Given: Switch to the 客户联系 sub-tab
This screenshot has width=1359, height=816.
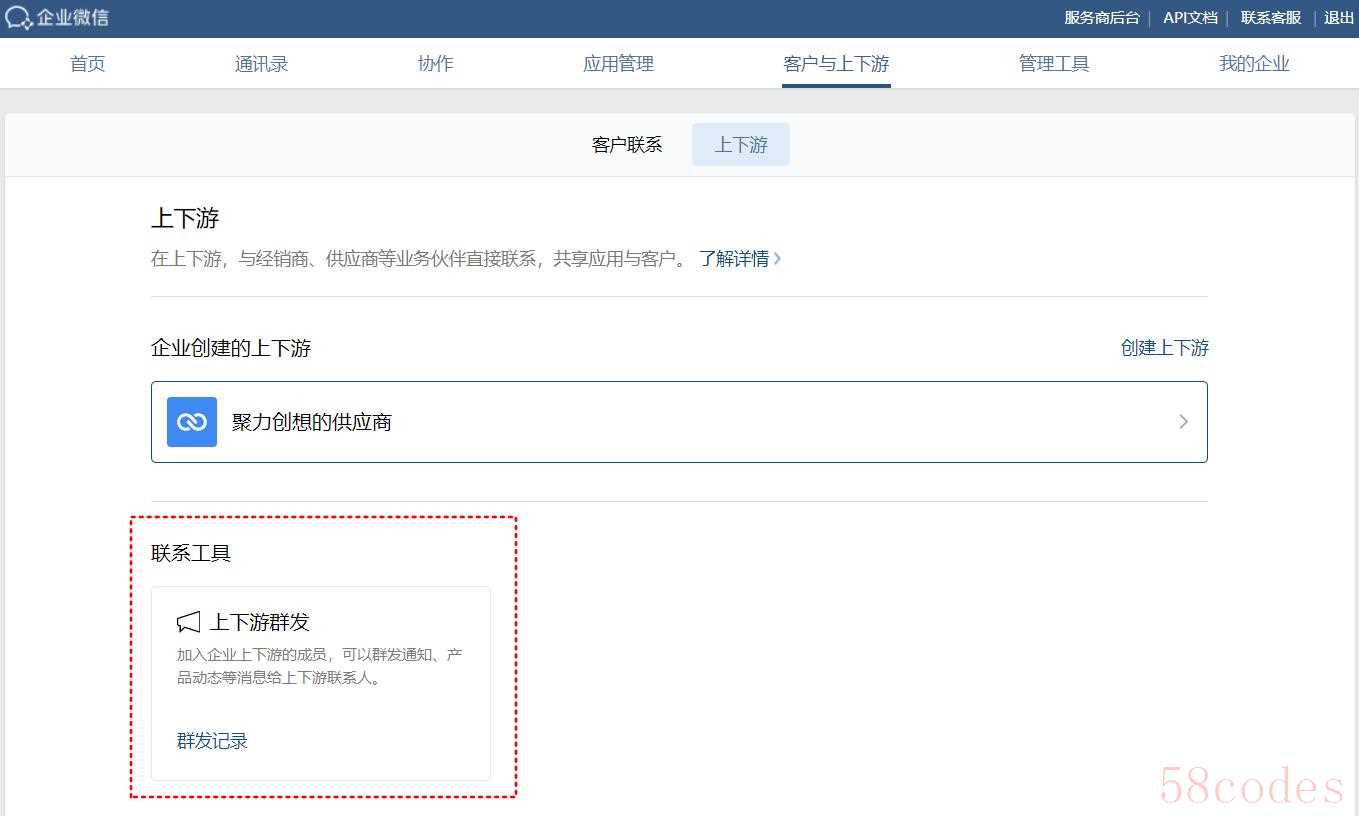Looking at the screenshot, I should point(627,145).
